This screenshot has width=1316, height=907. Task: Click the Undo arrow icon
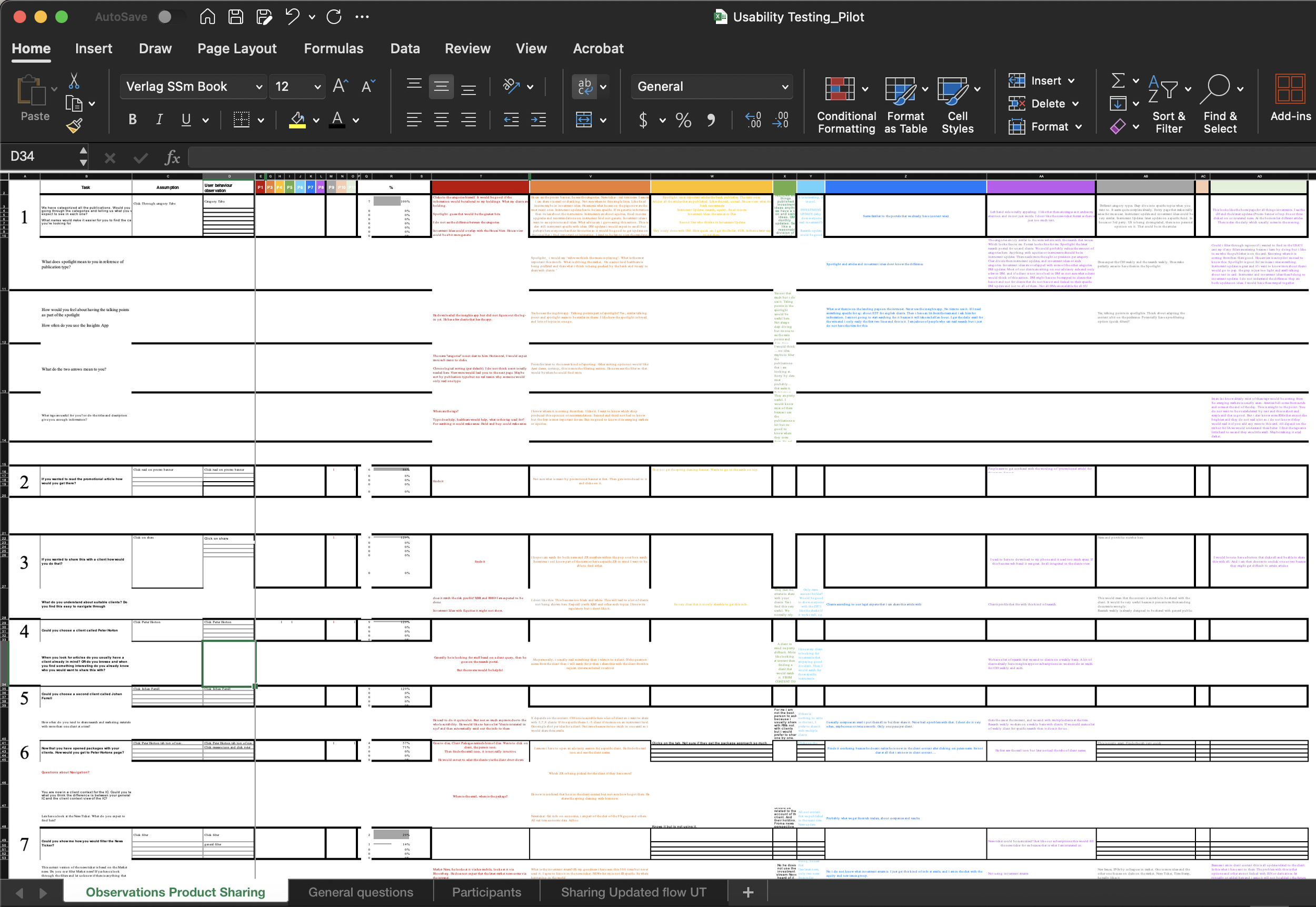[293, 16]
